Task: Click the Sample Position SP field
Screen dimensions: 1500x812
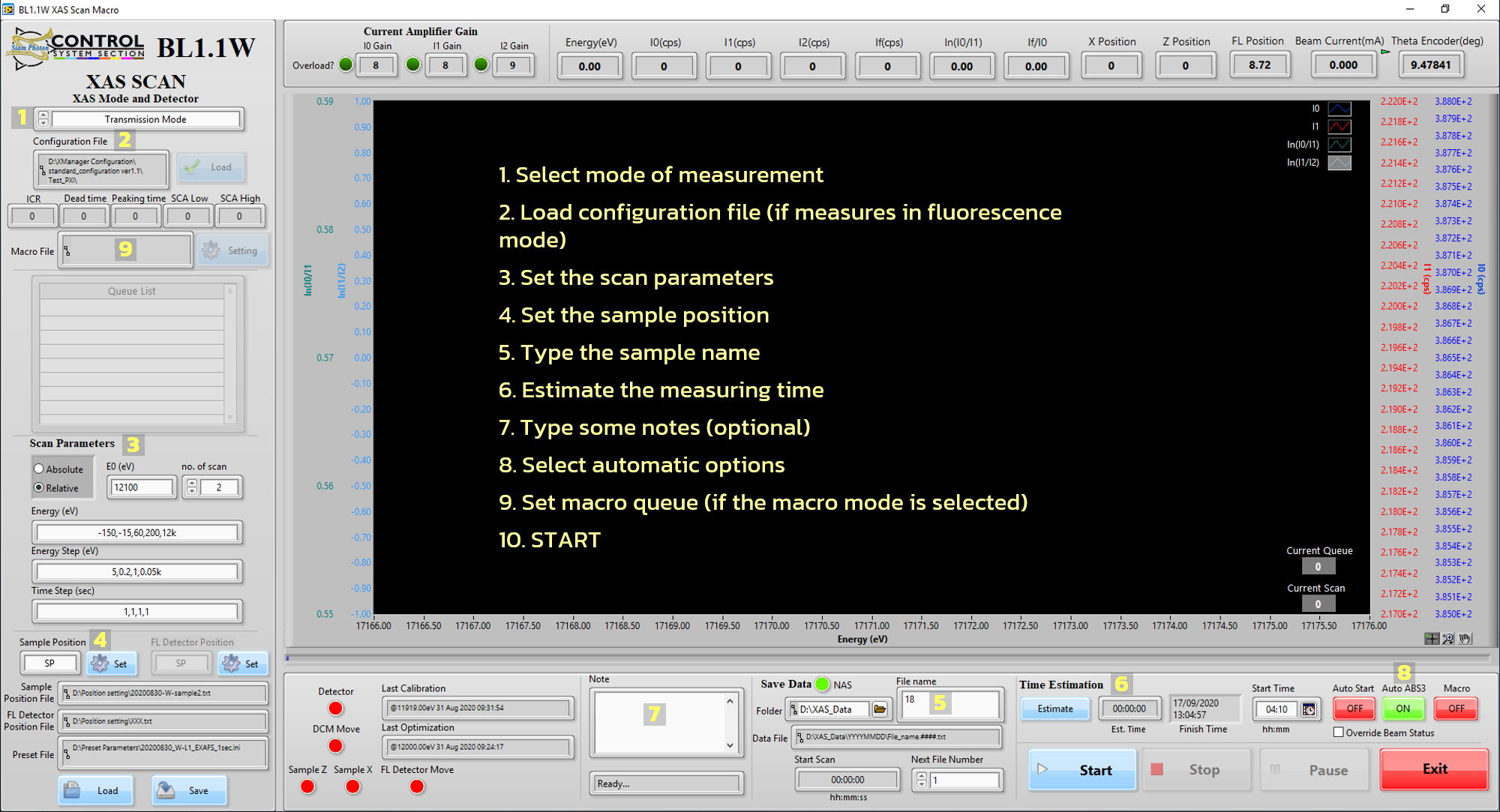Action: point(49,664)
